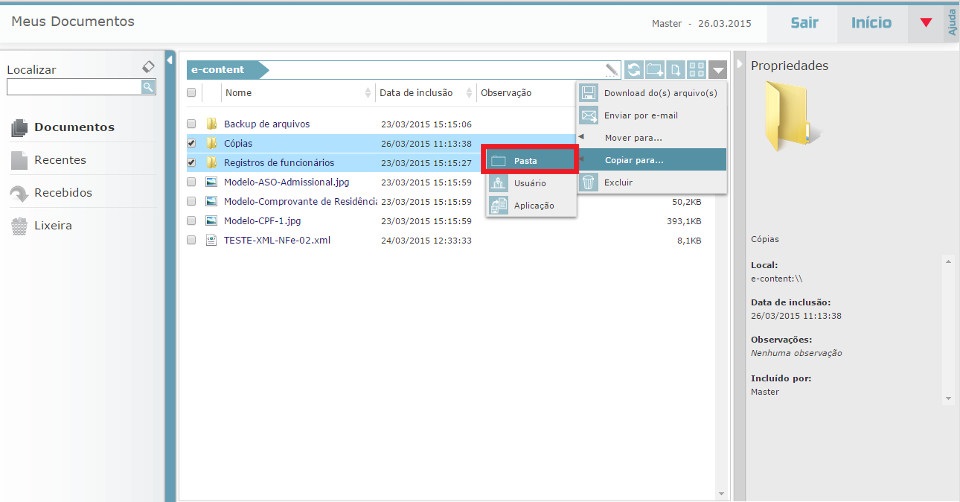Image resolution: width=960 pixels, height=502 pixels.
Task: Click the Localizar search input field
Action: [x=73, y=88]
